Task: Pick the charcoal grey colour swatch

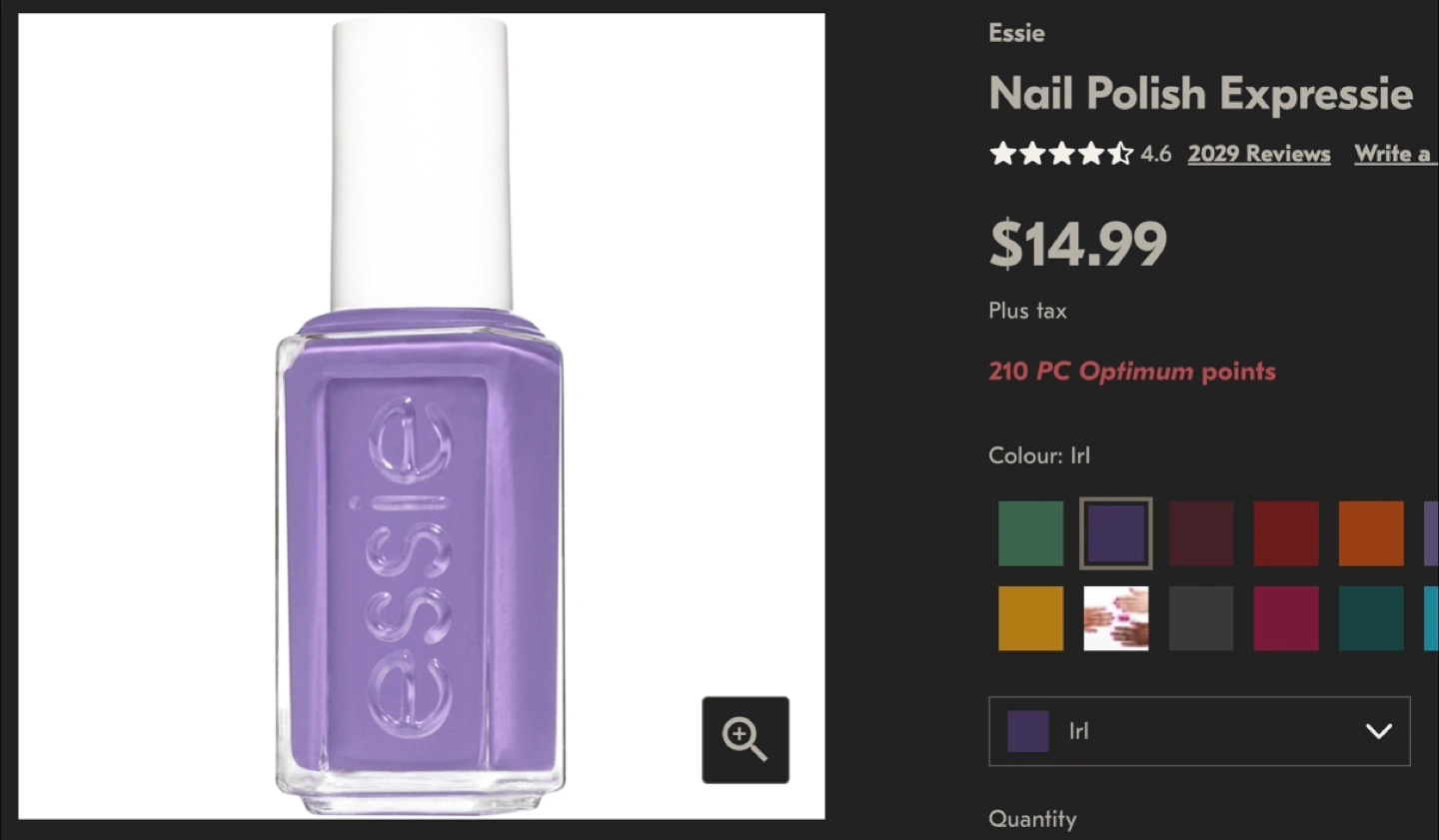Action: point(1200,618)
